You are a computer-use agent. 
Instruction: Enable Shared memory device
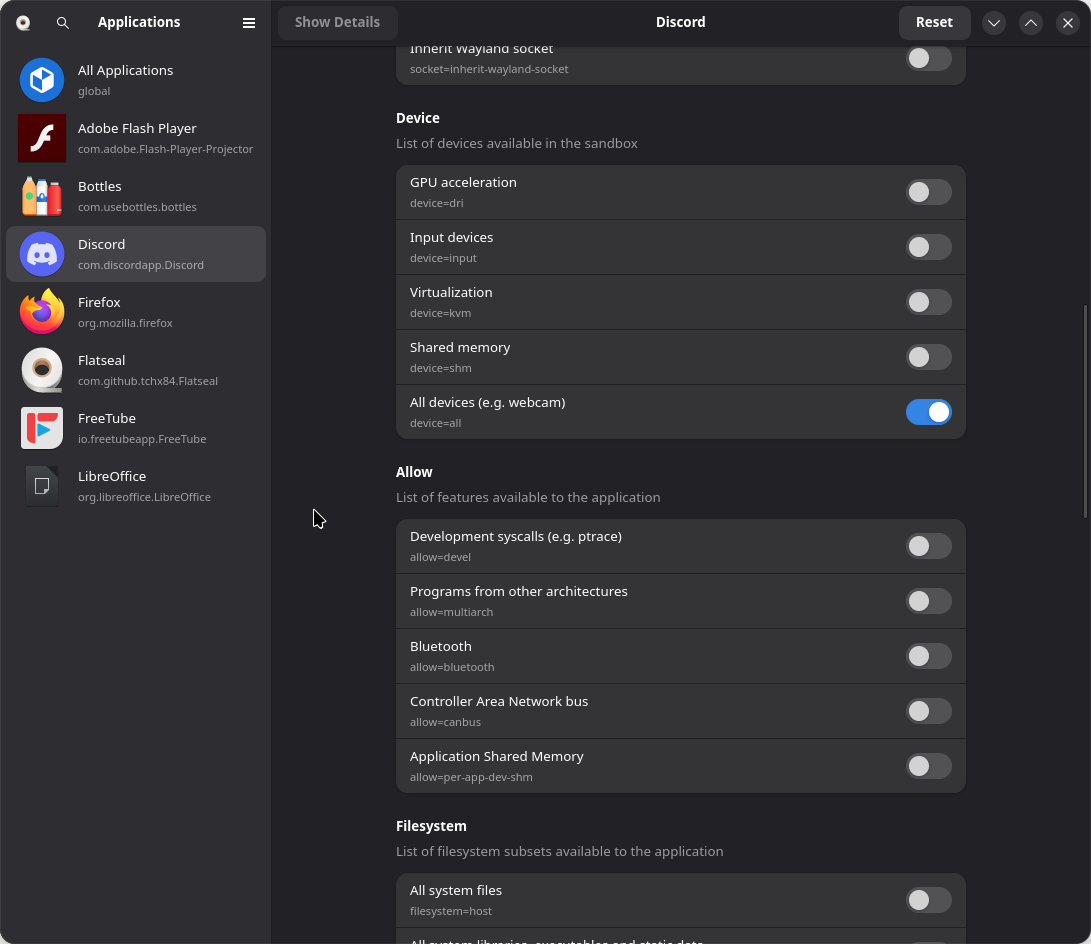pos(928,357)
